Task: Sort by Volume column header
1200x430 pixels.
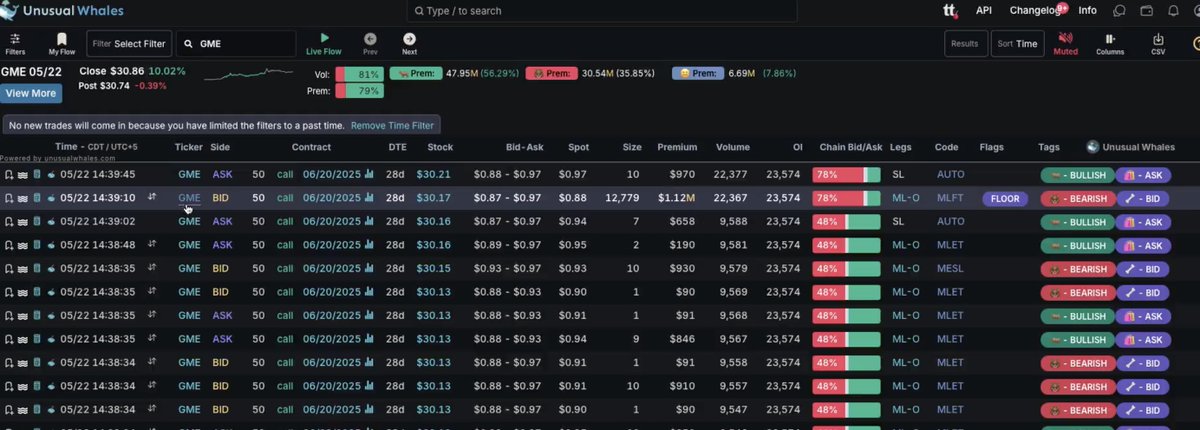Action: [733, 147]
